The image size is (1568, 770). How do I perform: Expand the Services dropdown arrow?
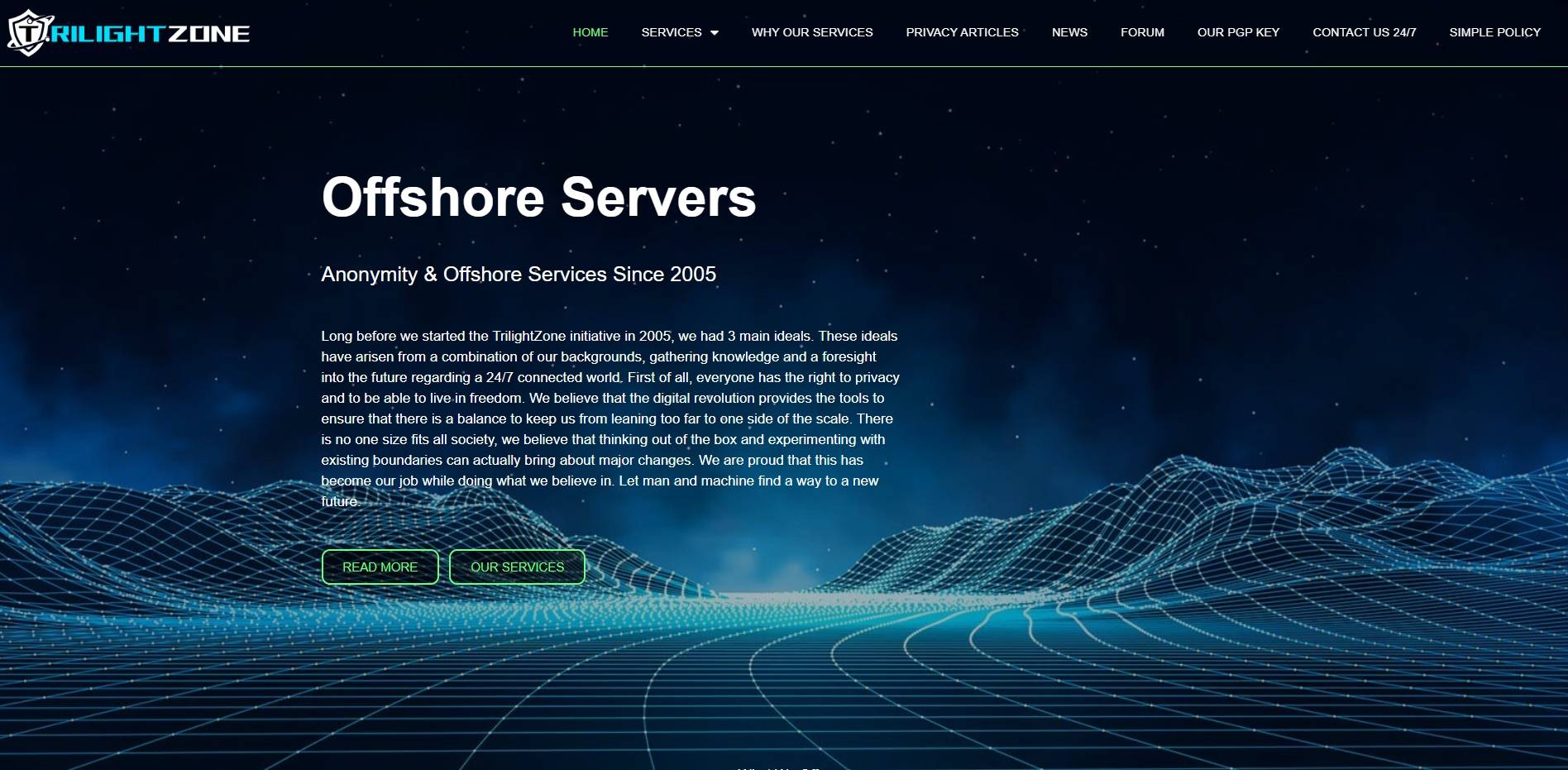click(x=715, y=33)
